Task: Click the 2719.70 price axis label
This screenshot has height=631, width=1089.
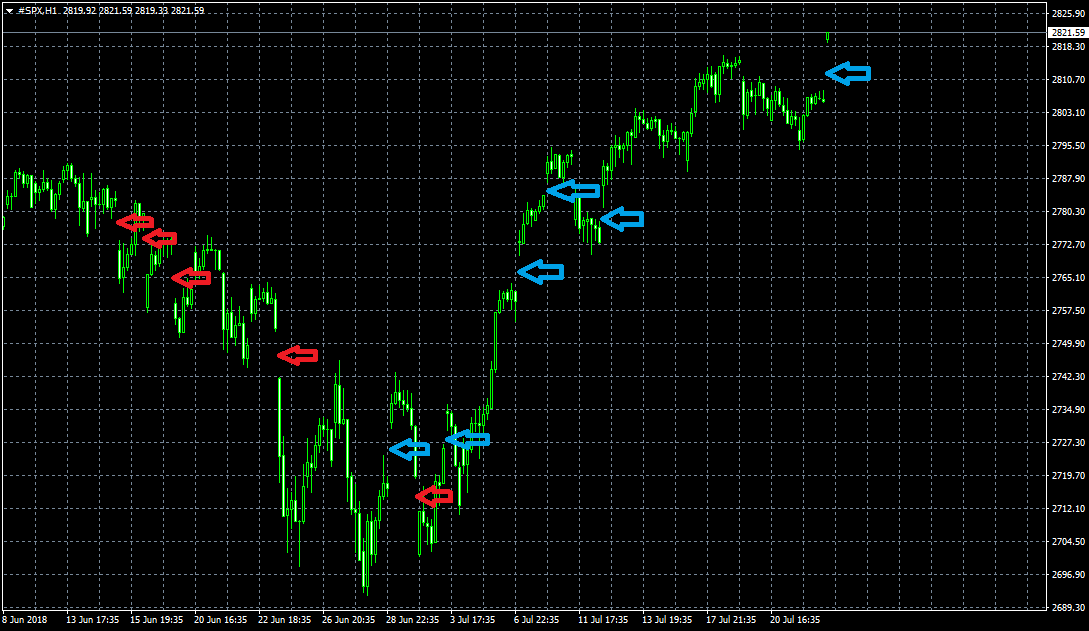Action: (1068, 476)
